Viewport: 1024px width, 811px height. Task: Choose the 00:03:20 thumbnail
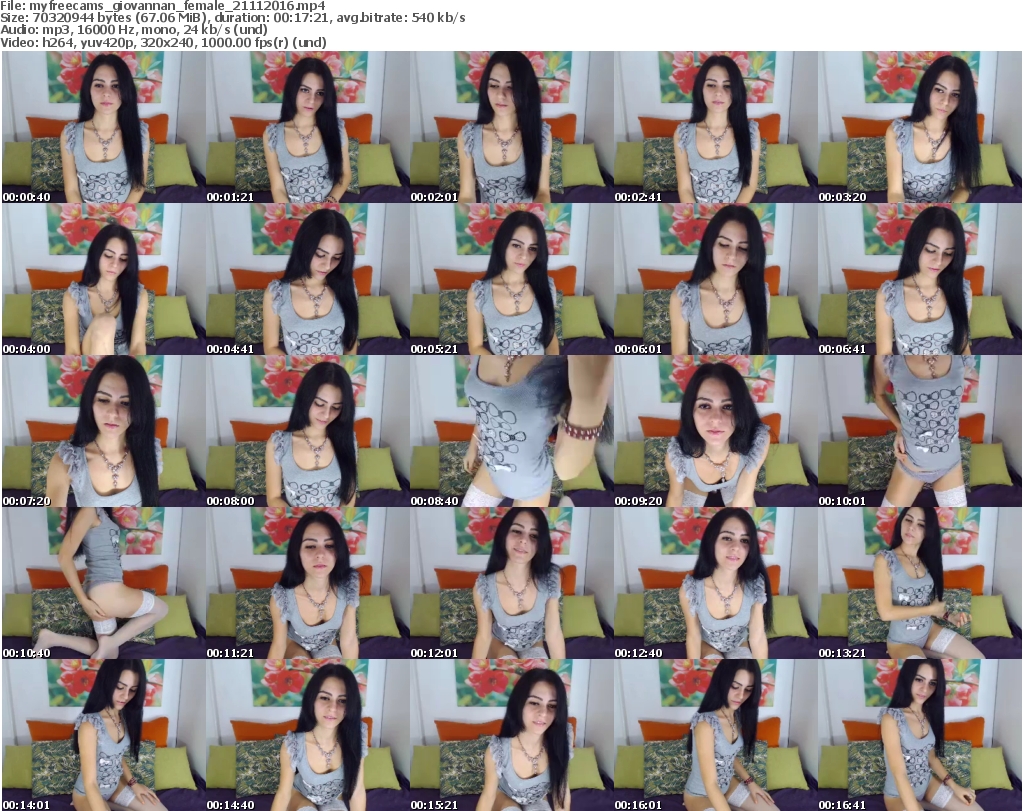920,127
